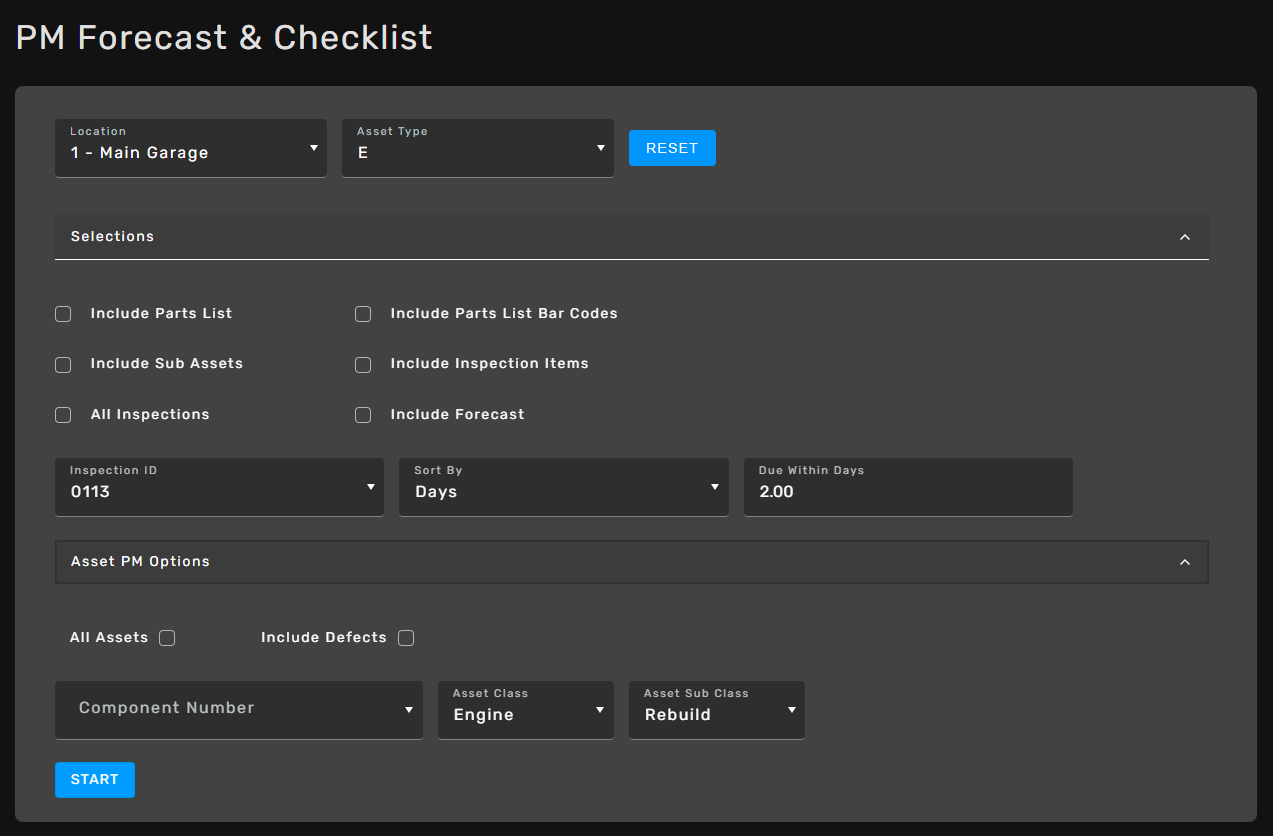Screen dimensions: 1273x836
Task: Collapse the Asset PM Options chevron
Action: [1184, 562]
